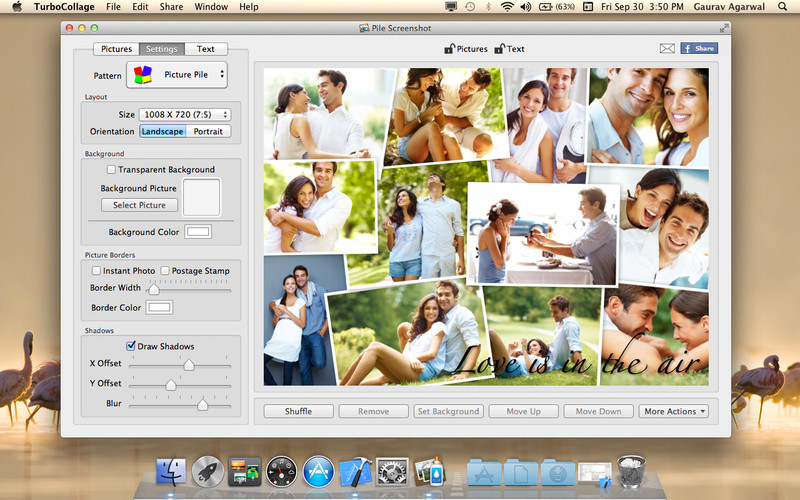
Task: Select Portrait orientation
Action: [208, 131]
